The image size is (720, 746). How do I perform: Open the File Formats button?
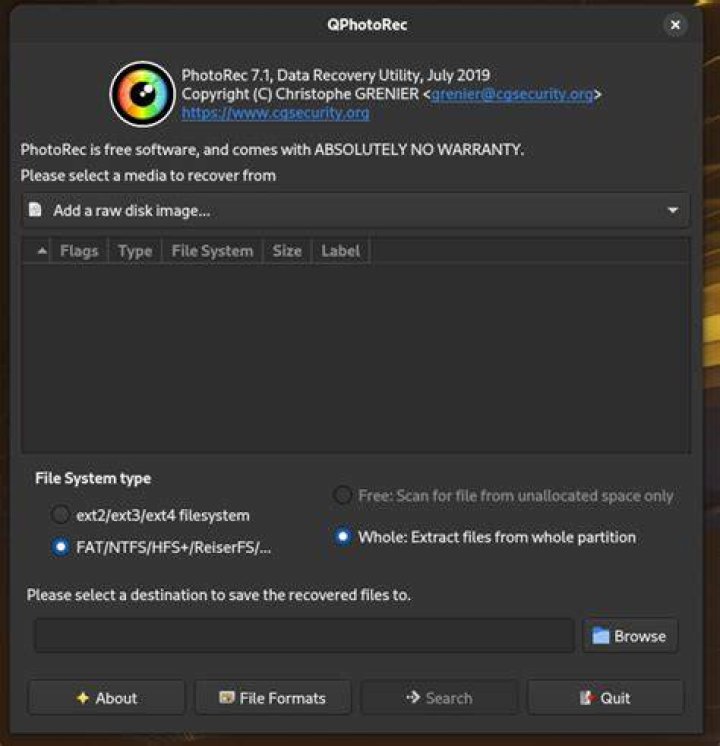point(273,697)
